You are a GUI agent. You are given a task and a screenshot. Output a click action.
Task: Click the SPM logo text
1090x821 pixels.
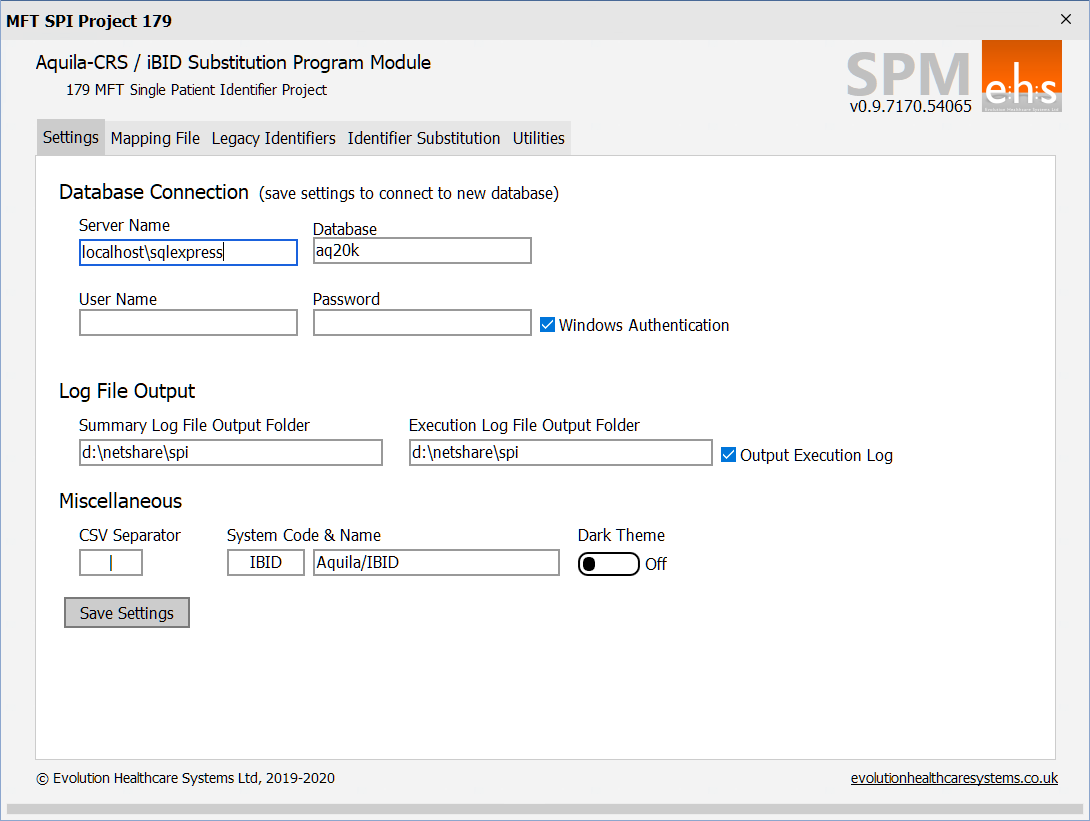(909, 75)
